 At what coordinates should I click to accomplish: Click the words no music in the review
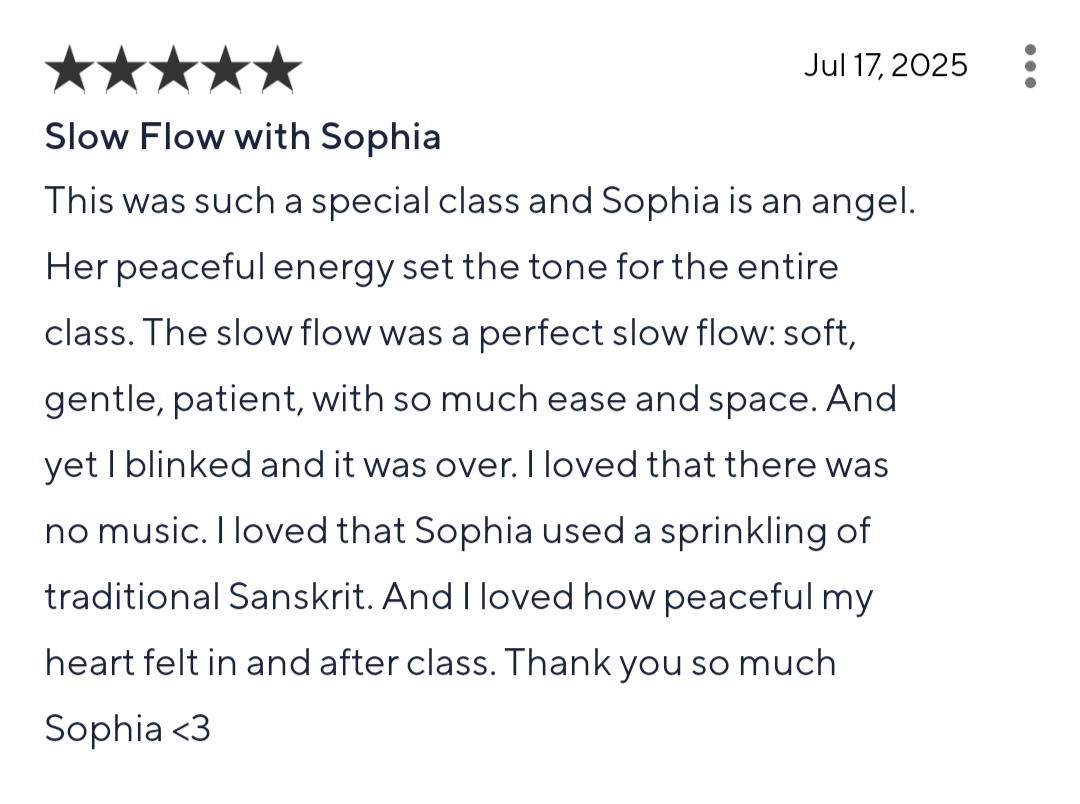click(x=125, y=532)
